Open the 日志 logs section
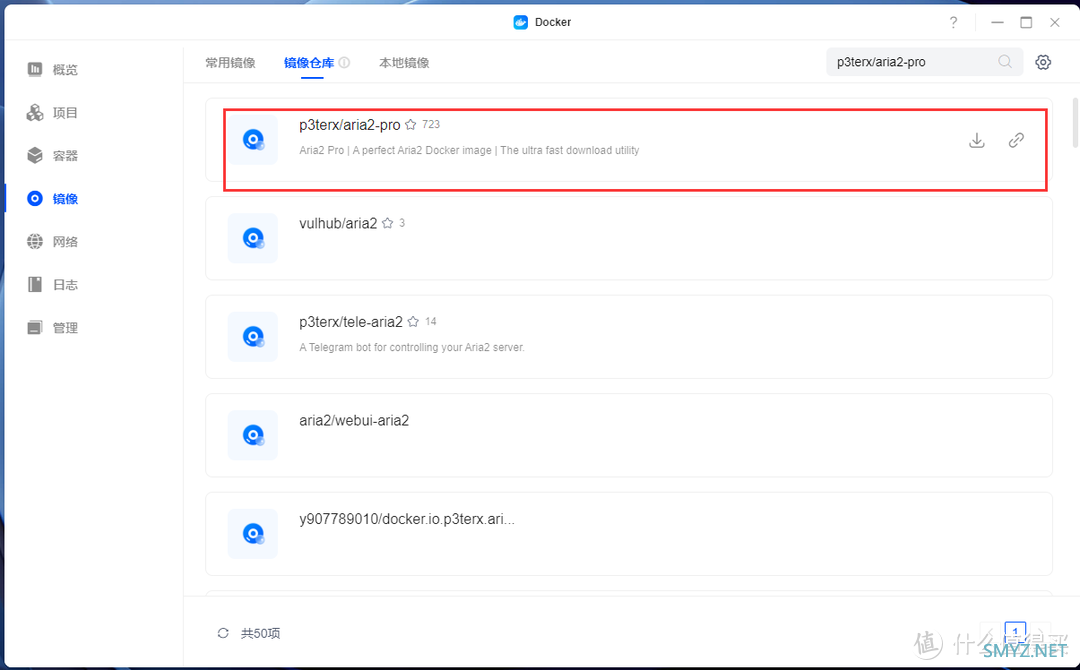This screenshot has height=670, width=1080. tap(52, 285)
